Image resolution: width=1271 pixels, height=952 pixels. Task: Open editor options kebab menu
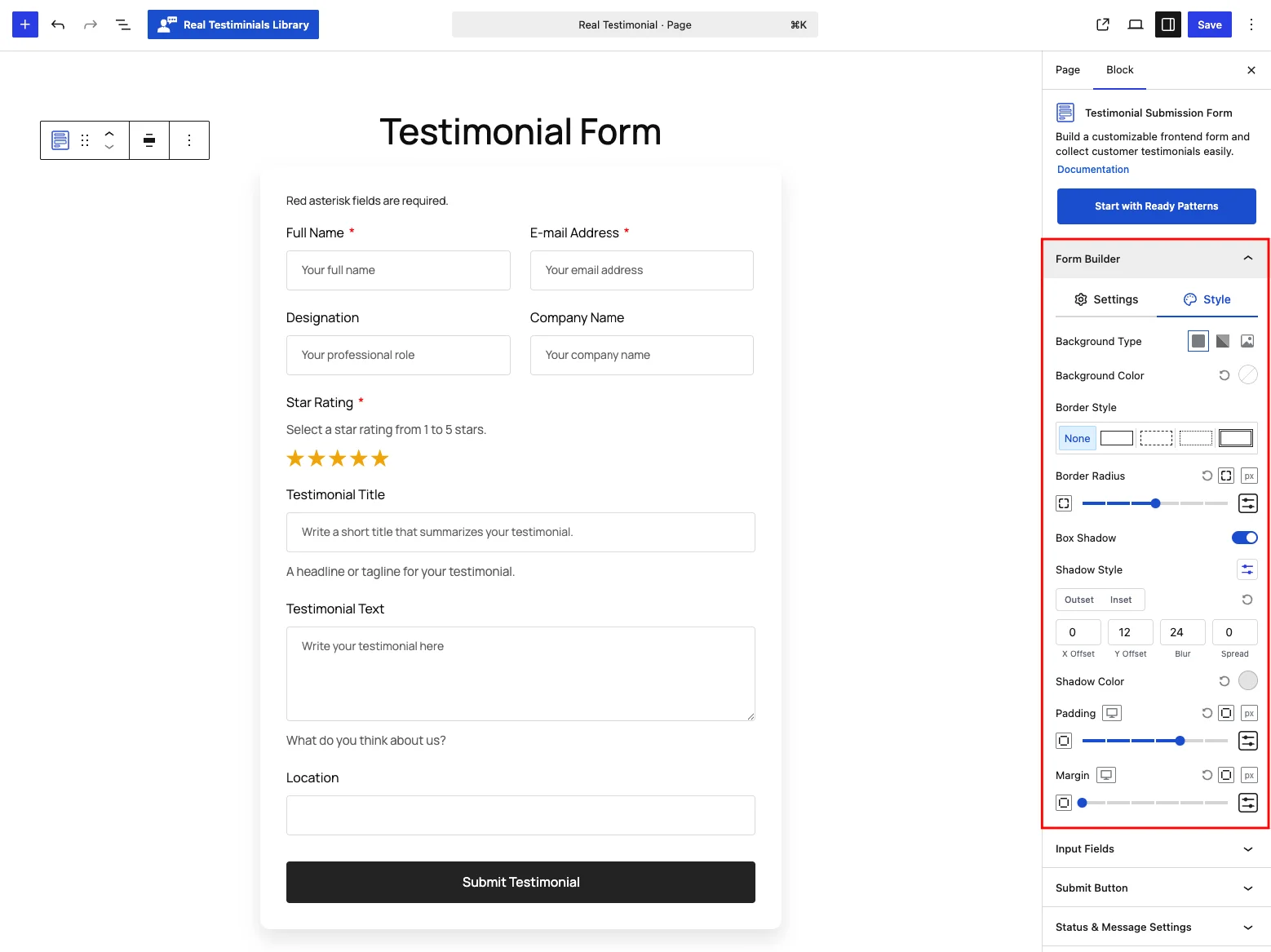point(1251,24)
